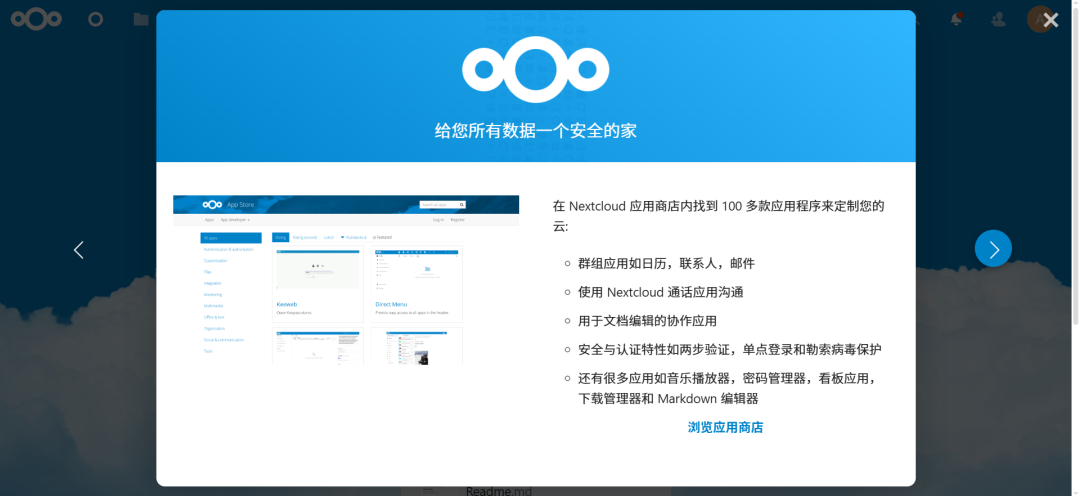Click the bullet mentioning Markdown 编辑器
The height and width of the screenshot is (496, 1080).
(x=728, y=389)
